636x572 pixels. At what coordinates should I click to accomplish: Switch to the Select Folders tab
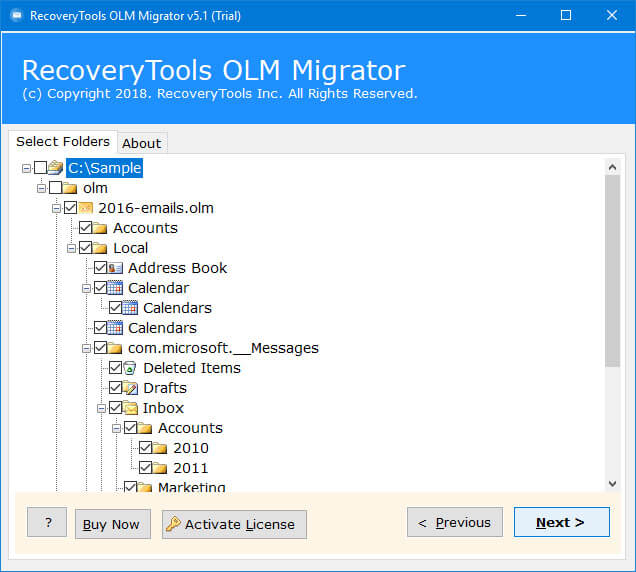[63, 142]
